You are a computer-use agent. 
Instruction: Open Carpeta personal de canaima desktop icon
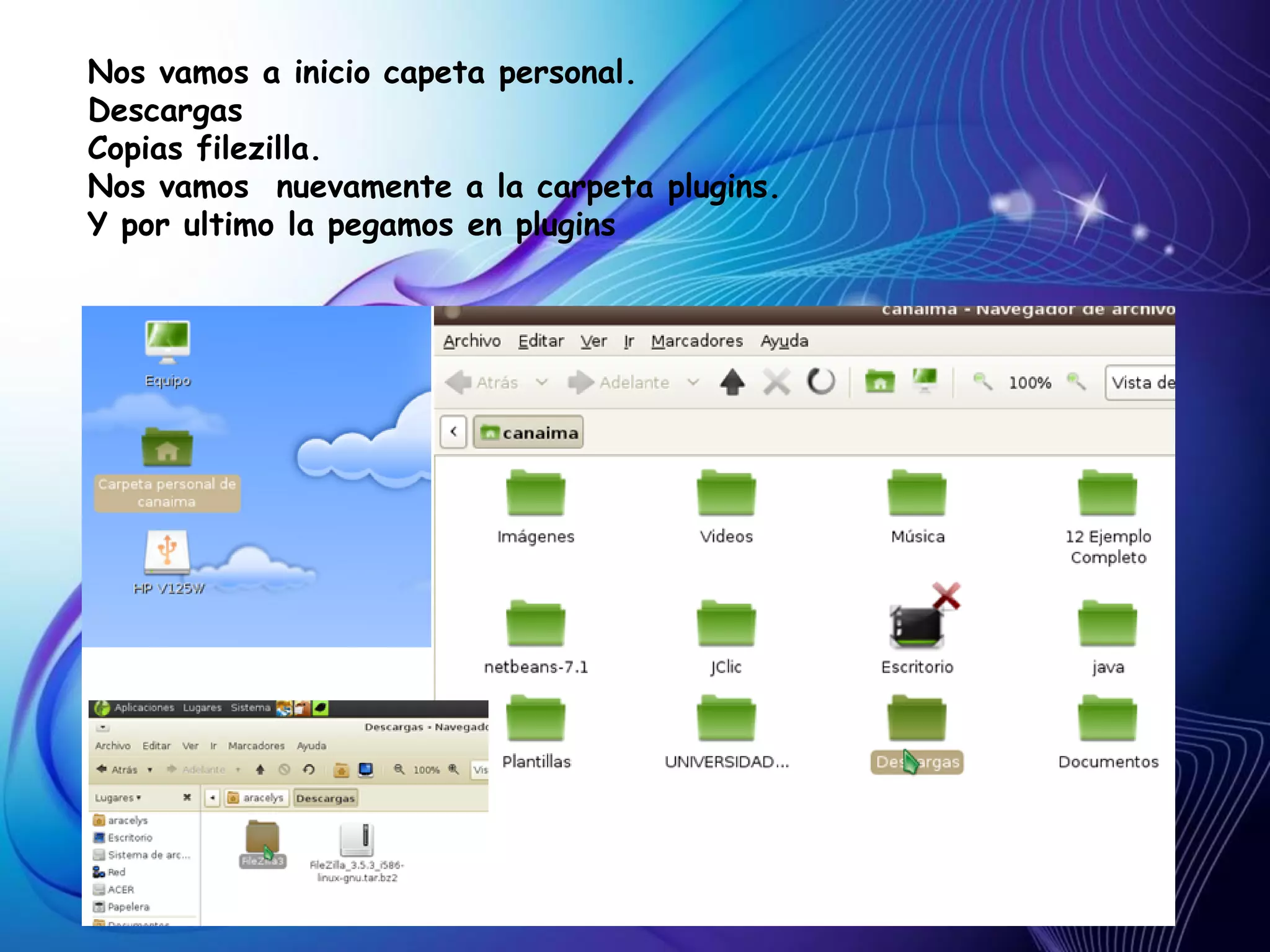click(167, 469)
